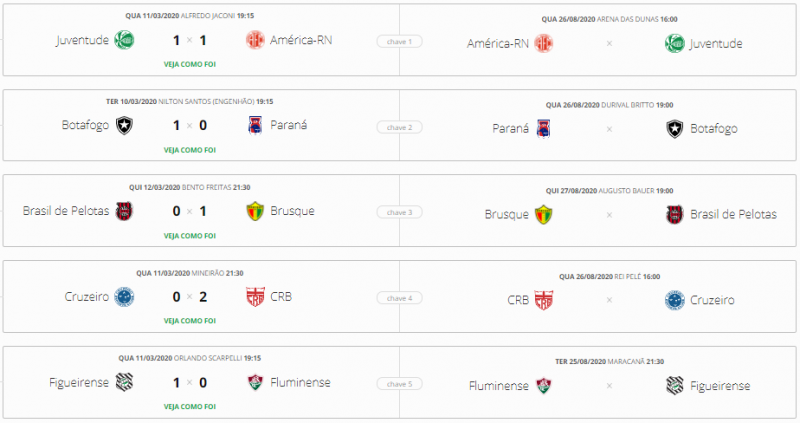Click the Cruzeiro crest in first-leg match

[x=125, y=297]
